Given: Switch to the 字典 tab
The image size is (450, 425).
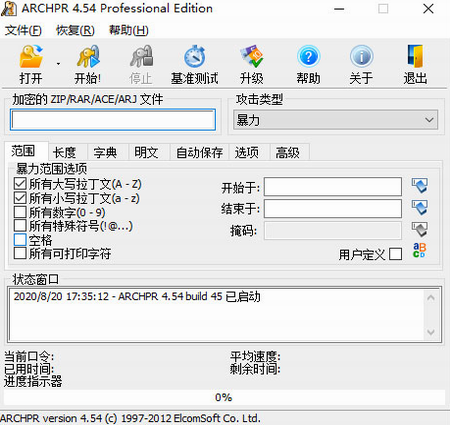Looking at the screenshot, I should tap(105, 153).
